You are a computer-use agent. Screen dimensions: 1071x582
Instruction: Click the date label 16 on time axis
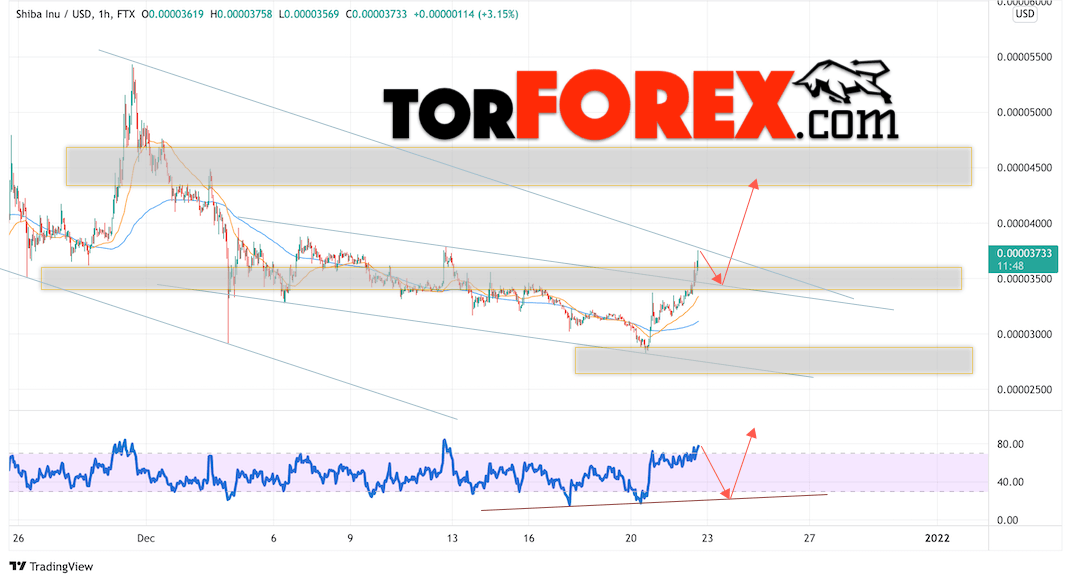(529, 538)
